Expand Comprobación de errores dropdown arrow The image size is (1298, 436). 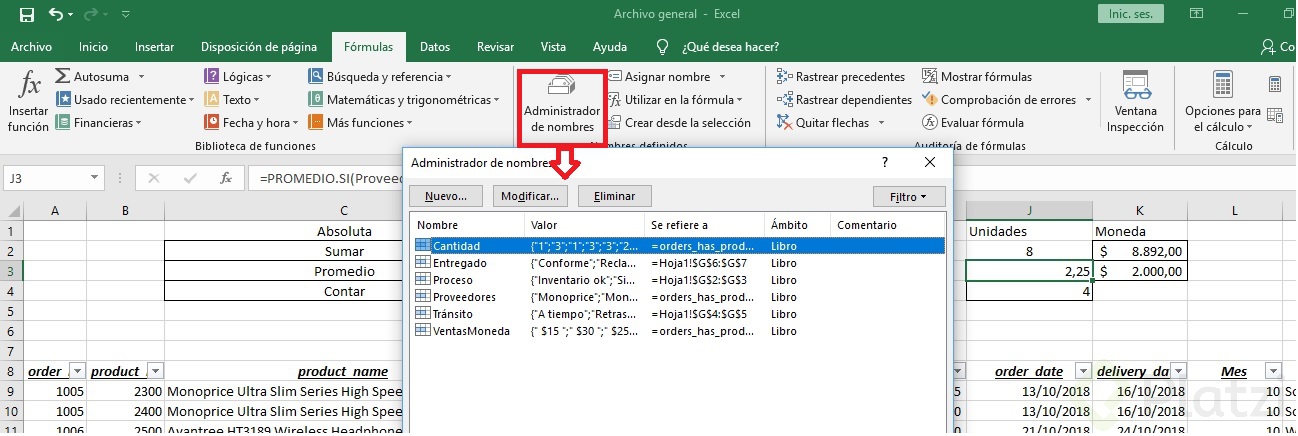1087,99
